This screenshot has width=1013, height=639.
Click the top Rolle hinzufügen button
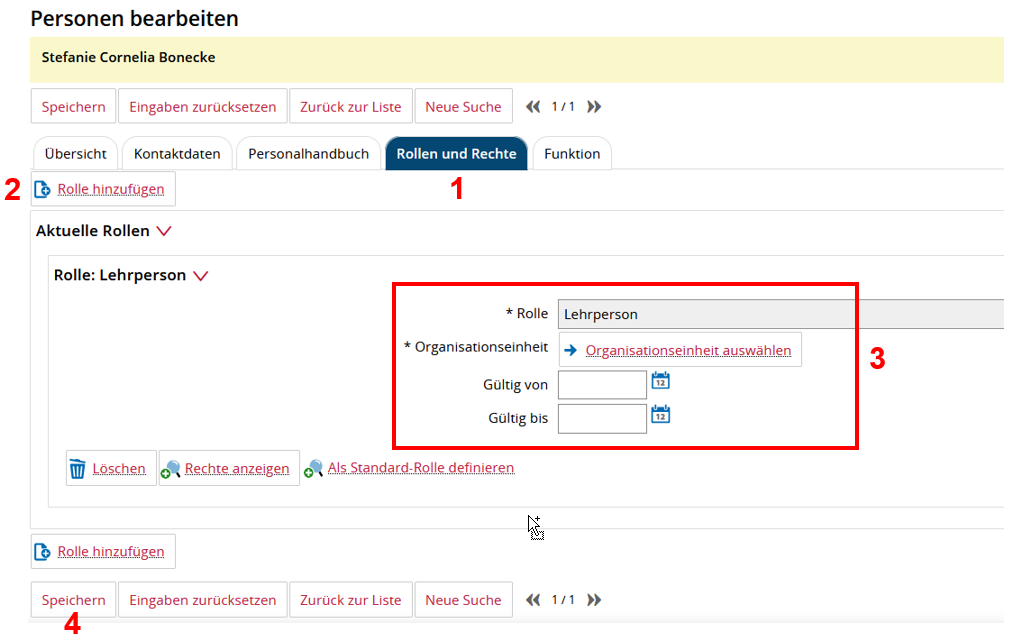coord(104,189)
